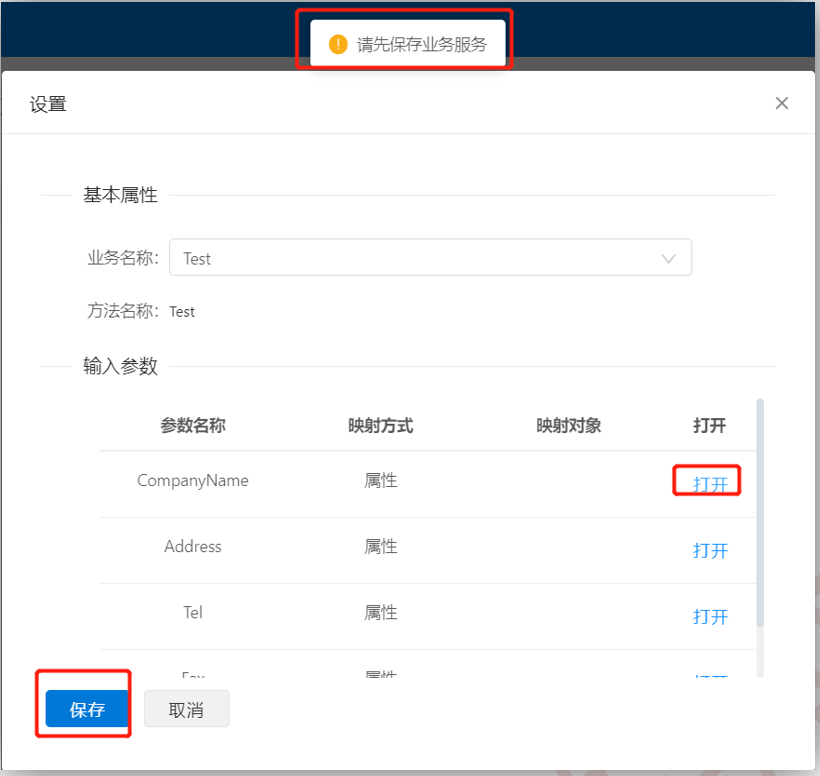Click the 打开 column header

tap(709, 425)
